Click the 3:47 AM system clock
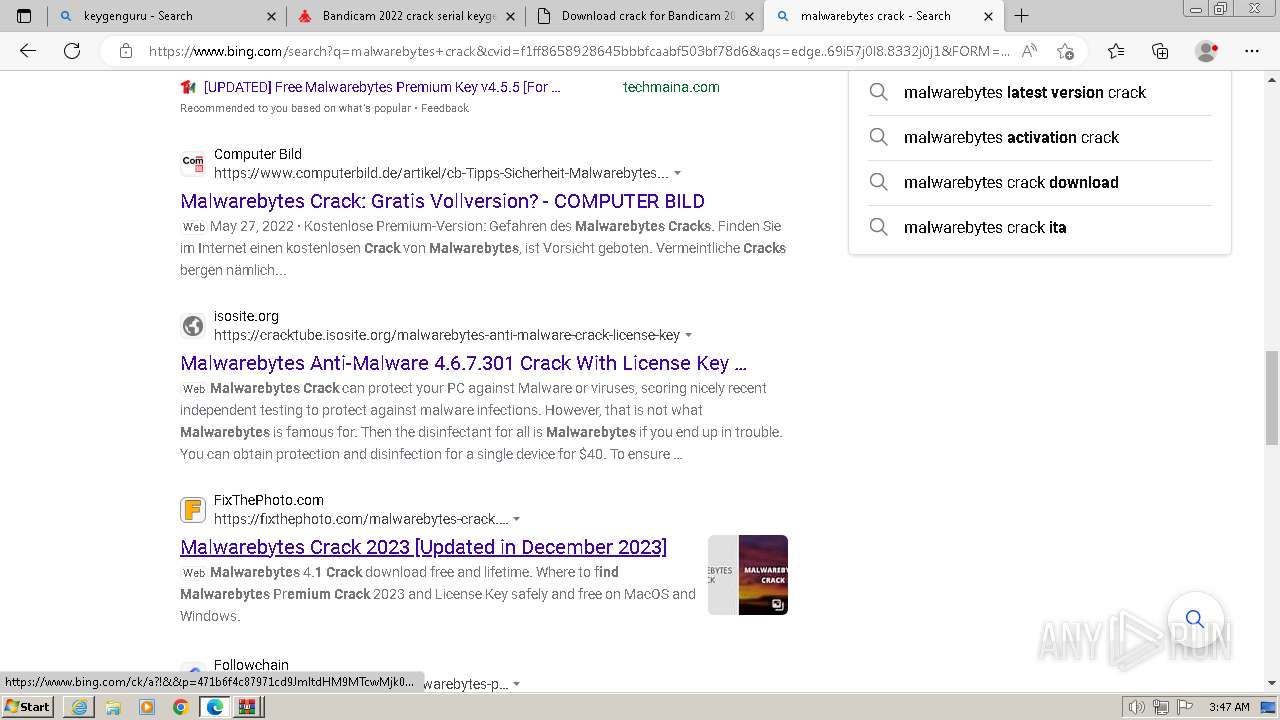 tap(1229, 707)
